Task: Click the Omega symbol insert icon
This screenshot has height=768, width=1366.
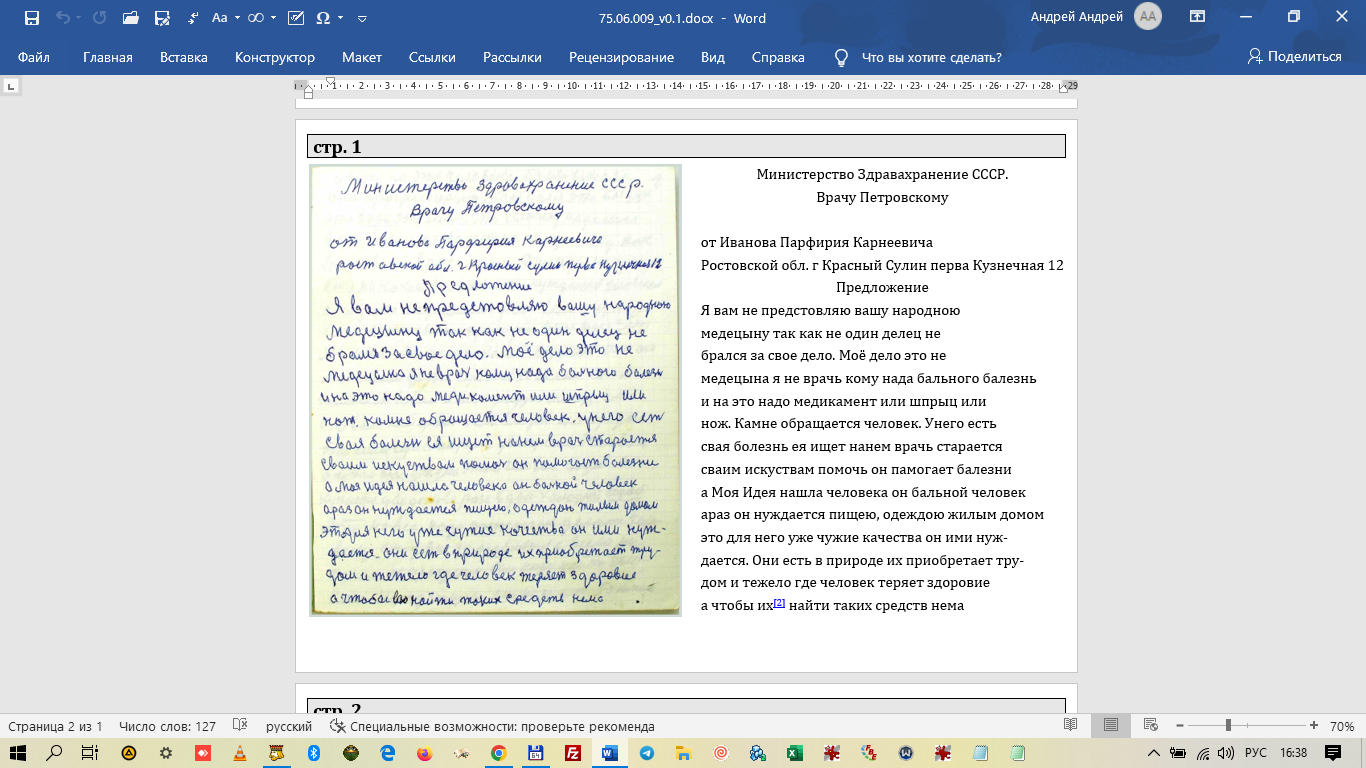Action: click(x=323, y=18)
